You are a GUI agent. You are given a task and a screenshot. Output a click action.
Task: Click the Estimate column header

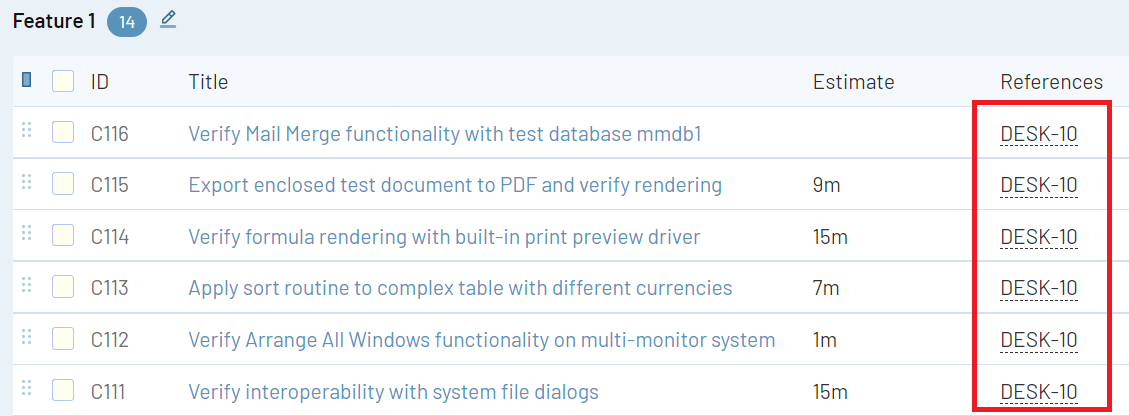(x=853, y=82)
